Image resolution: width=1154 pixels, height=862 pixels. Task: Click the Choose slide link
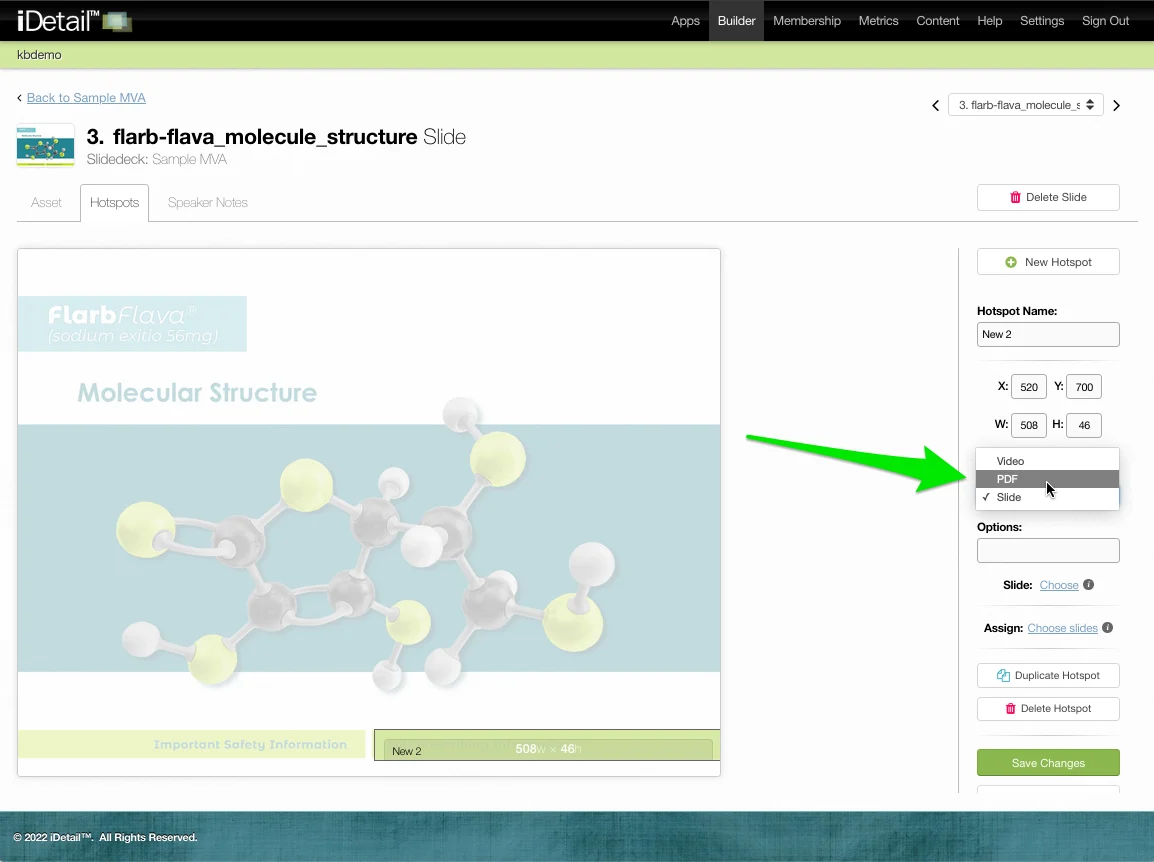tap(1059, 585)
